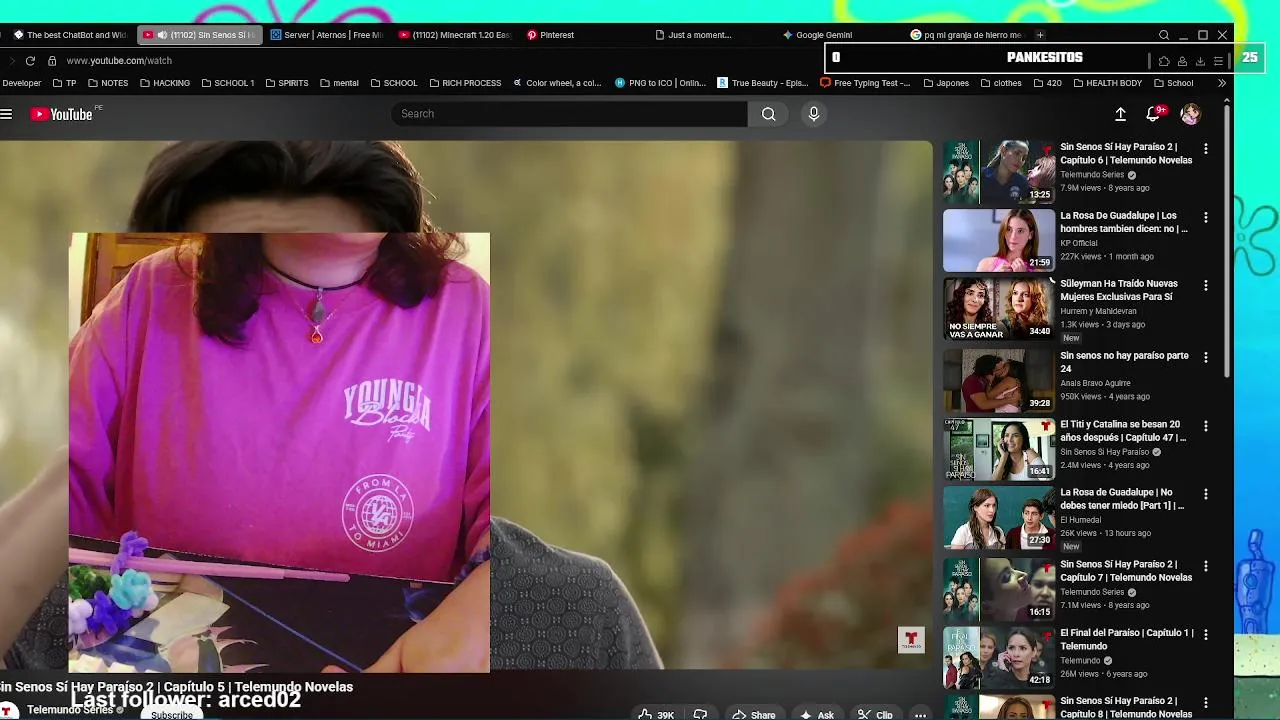This screenshot has height=720, width=1280.
Task: Open options menu for Capítulo 6 video
Action: tap(1206, 148)
